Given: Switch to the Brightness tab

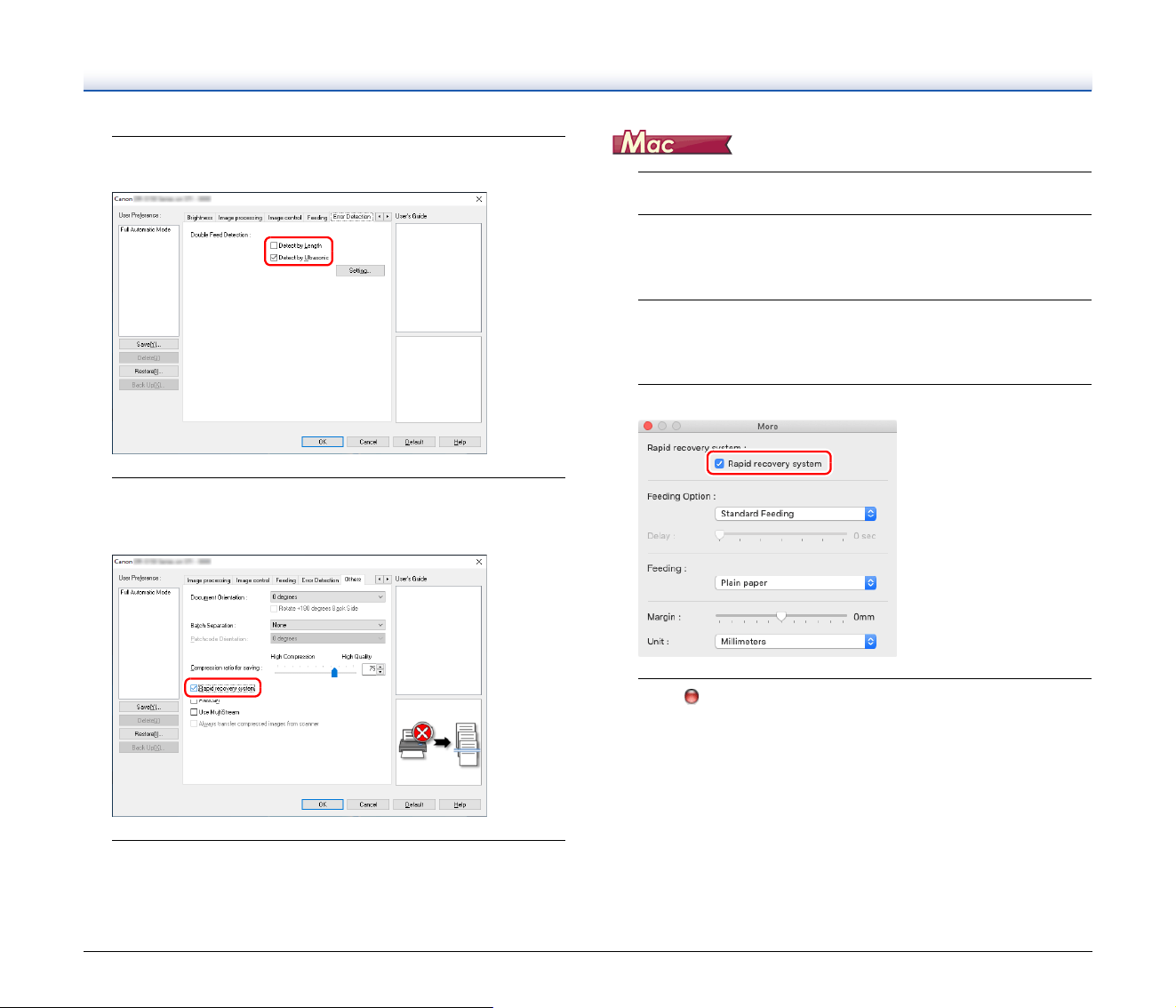Looking at the screenshot, I should [200, 218].
